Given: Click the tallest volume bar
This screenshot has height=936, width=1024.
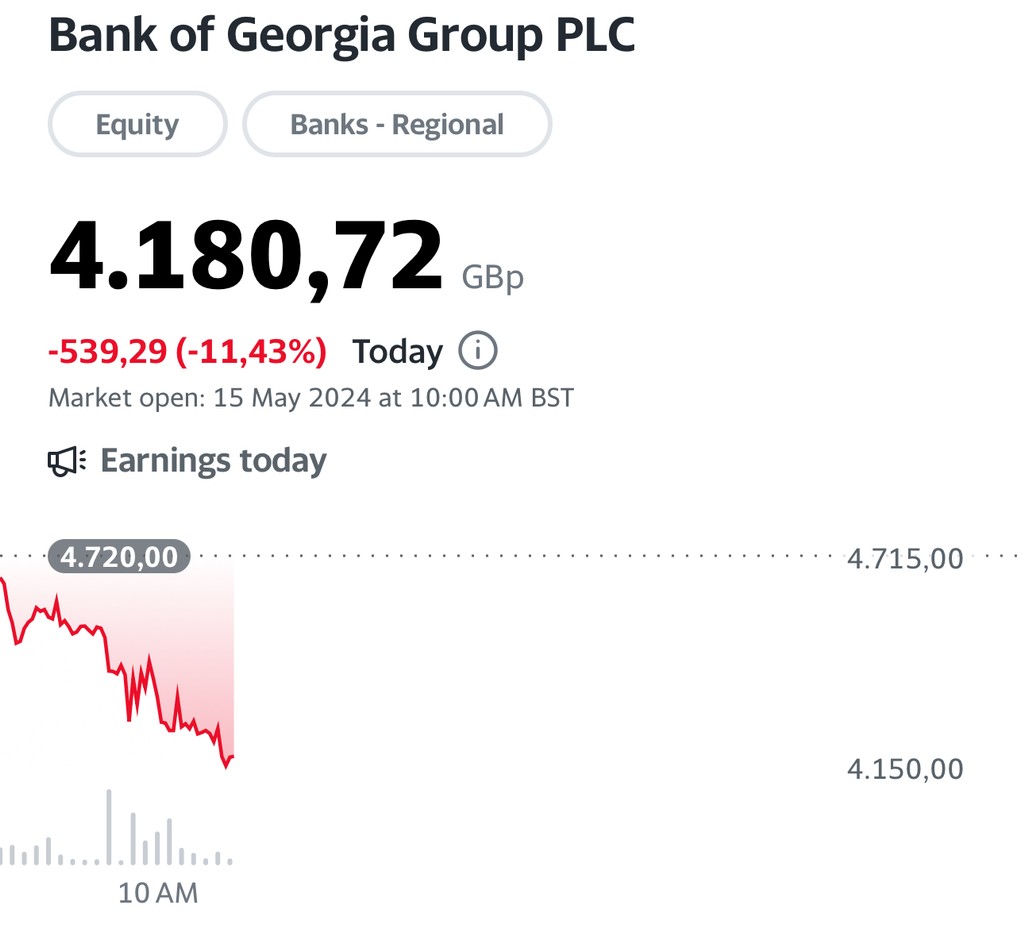Looking at the screenshot, I should point(109,828).
